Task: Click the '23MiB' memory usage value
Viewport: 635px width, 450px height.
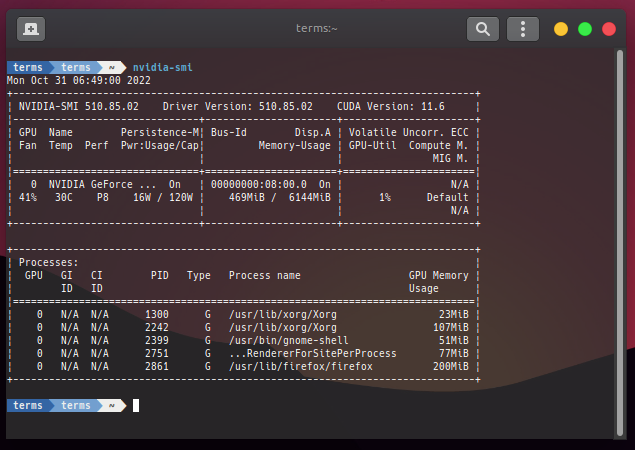Action: click(x=454, y=314)
